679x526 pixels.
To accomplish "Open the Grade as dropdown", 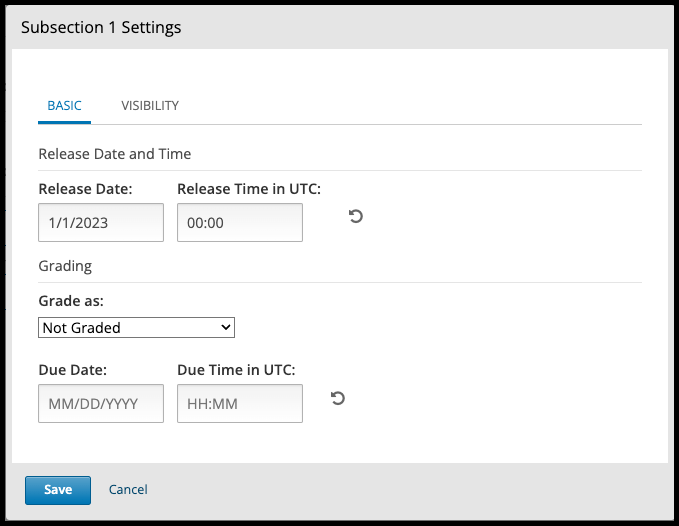I will coord(136,327).
